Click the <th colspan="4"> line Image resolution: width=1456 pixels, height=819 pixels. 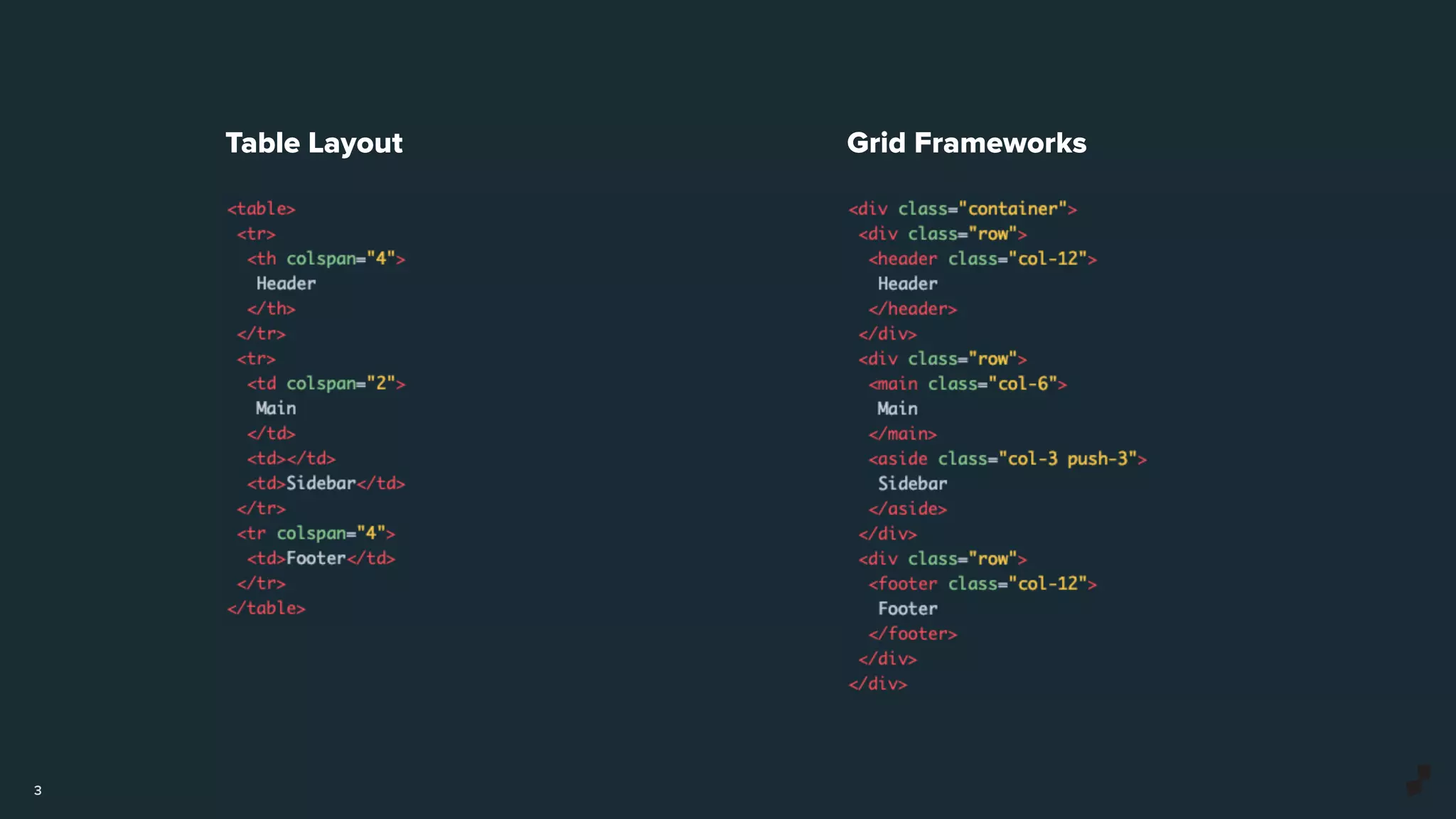click(x=326, y=259)
